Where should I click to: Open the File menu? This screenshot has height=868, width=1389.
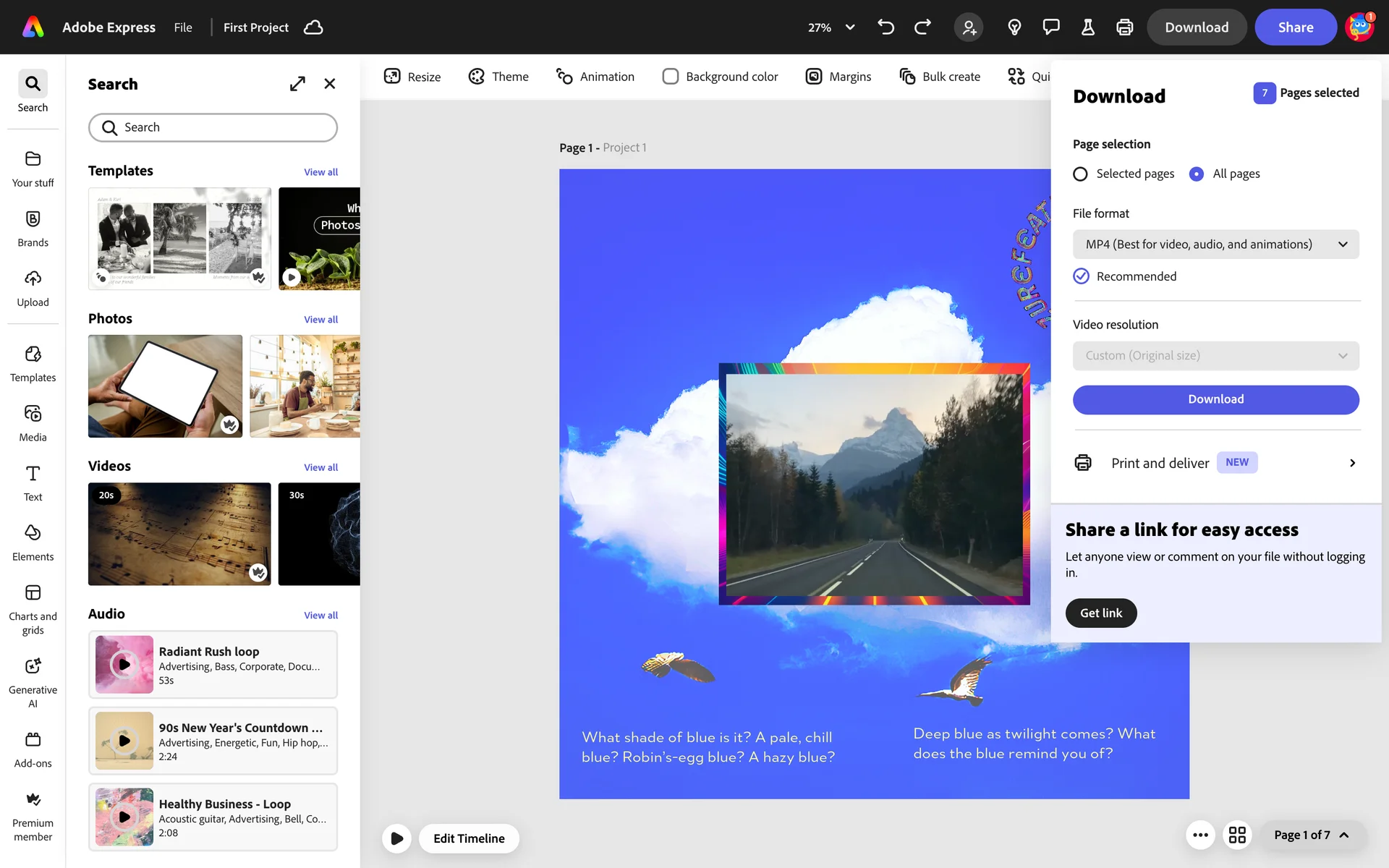pos(183,27)
